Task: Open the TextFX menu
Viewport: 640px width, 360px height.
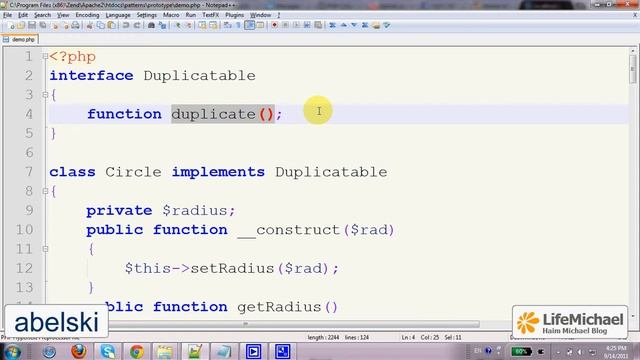Action: [x=211, y=15]
